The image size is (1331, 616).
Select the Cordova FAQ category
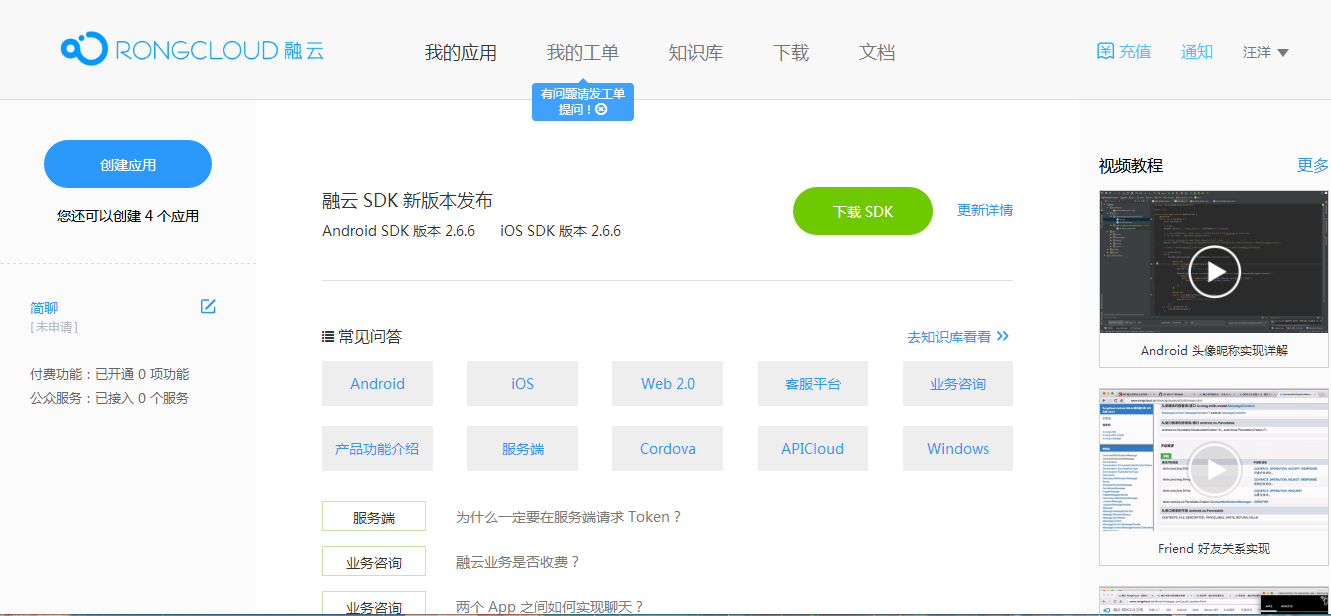tap(667, 449)
